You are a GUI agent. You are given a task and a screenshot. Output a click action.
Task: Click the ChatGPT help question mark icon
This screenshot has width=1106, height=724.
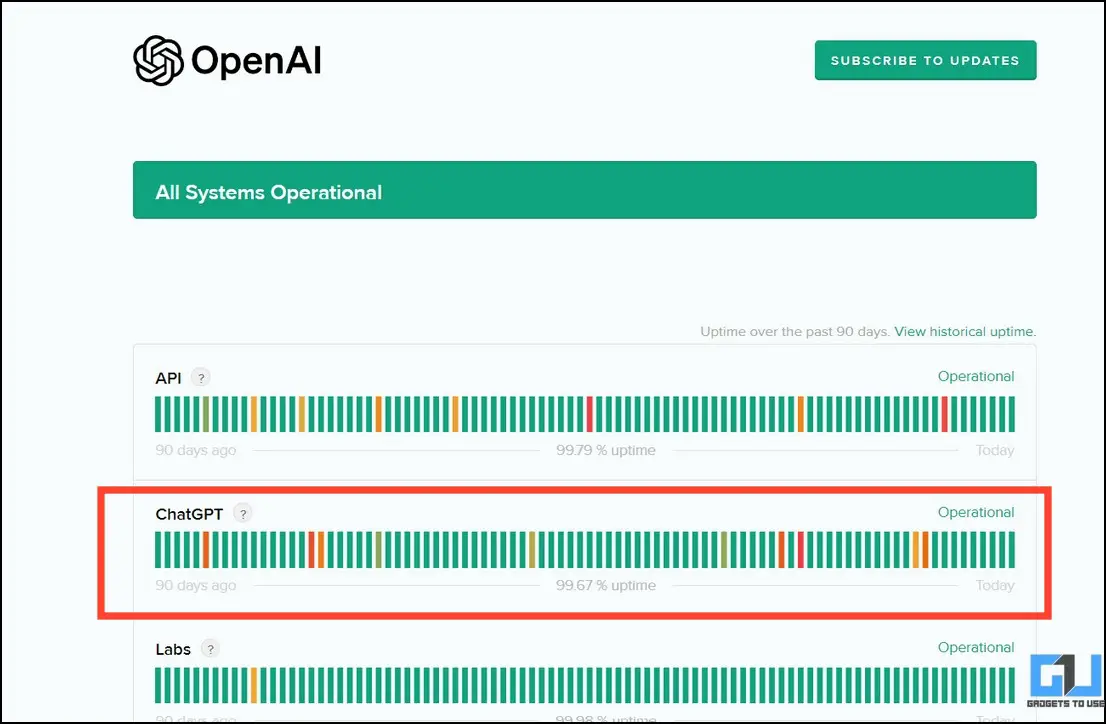243,514
